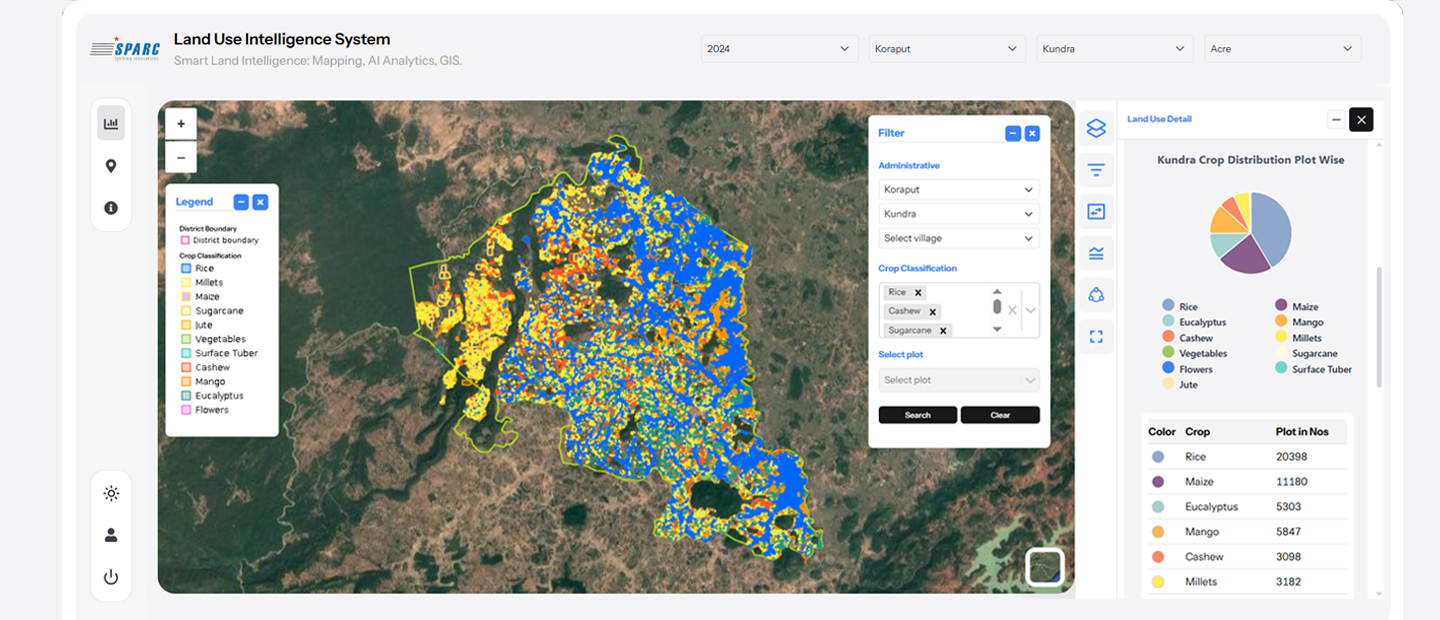This screenshot has height=620, width=1440.
Task: Open the 2024 year dropdown
Action: point(779,49)
